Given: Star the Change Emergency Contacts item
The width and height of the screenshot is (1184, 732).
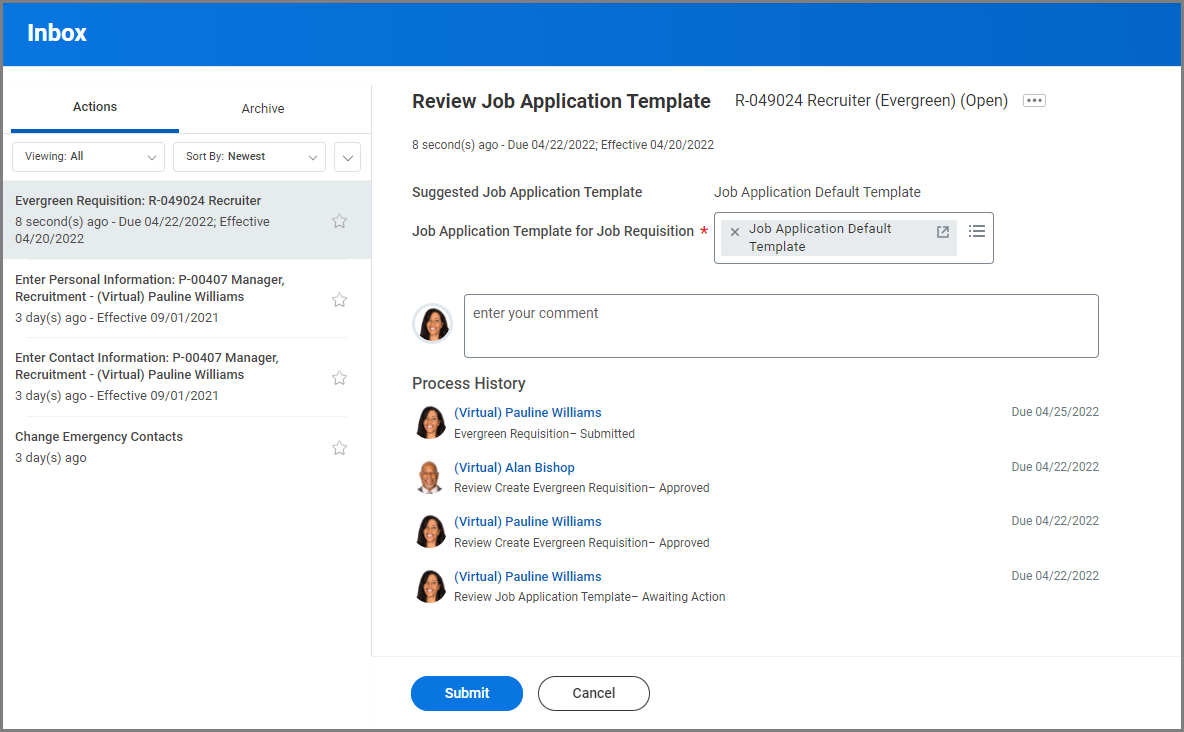Looking at the screenshot, I should click(339, 448).
